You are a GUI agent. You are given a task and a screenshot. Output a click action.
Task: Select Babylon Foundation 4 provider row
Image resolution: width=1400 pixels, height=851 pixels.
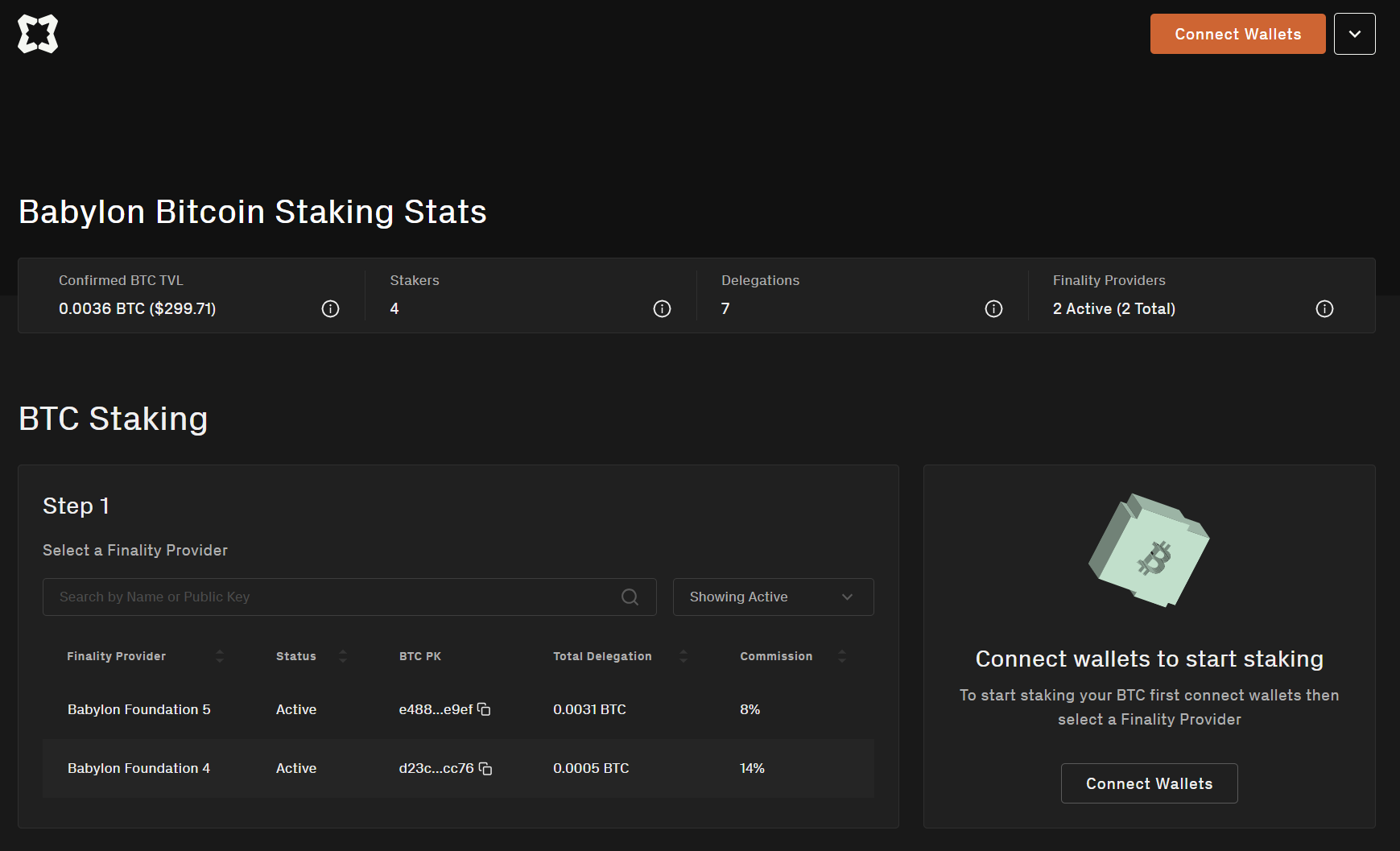pos(458,768)
